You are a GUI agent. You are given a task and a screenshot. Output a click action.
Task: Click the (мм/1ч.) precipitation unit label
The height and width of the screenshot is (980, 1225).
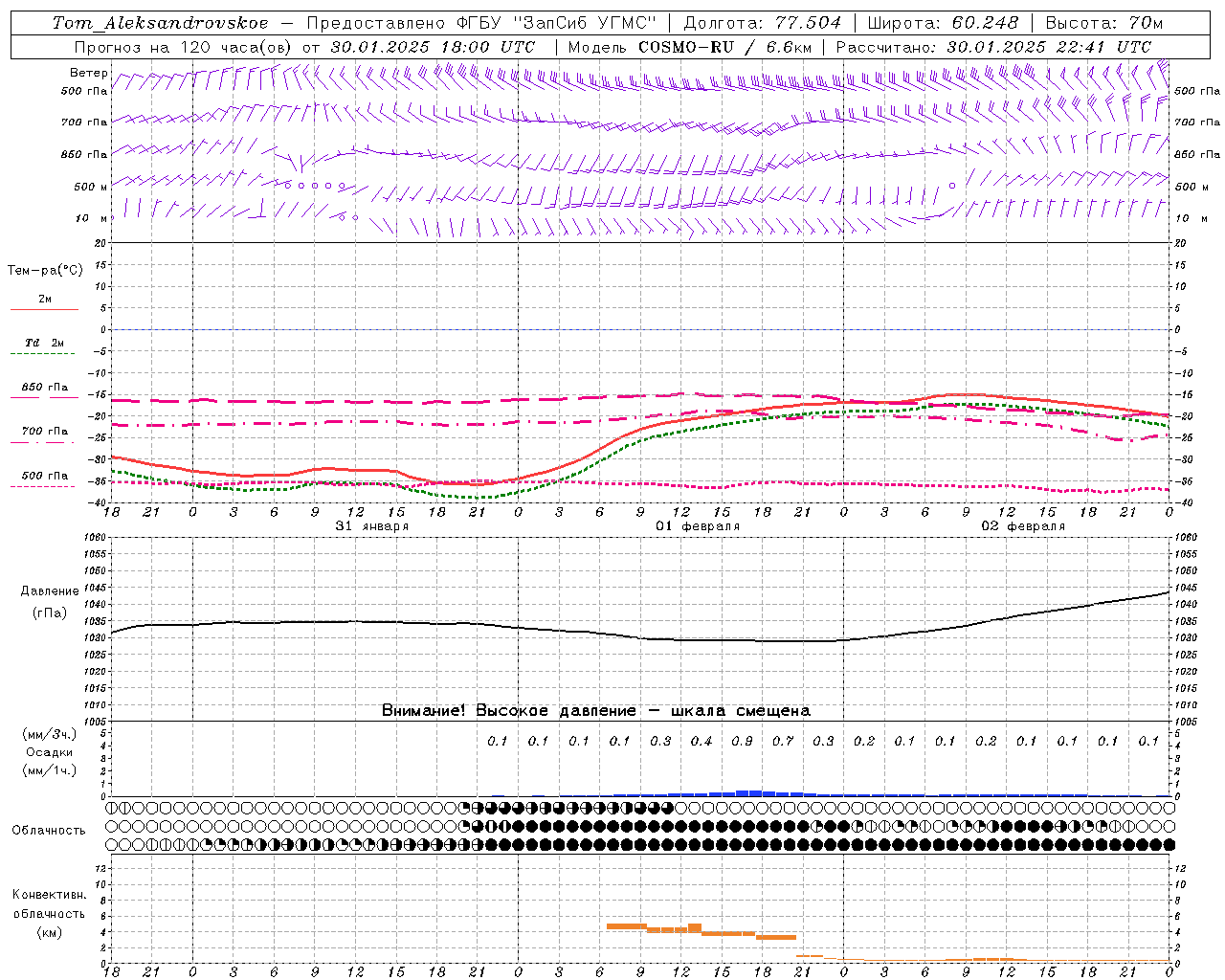click(50, 770)
